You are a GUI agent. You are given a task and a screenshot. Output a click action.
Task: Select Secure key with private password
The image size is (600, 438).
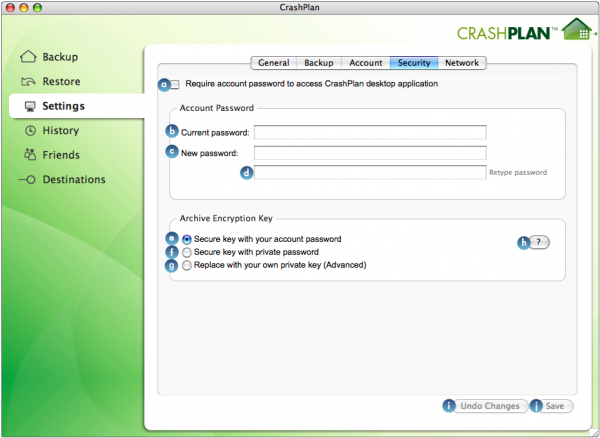186,252
